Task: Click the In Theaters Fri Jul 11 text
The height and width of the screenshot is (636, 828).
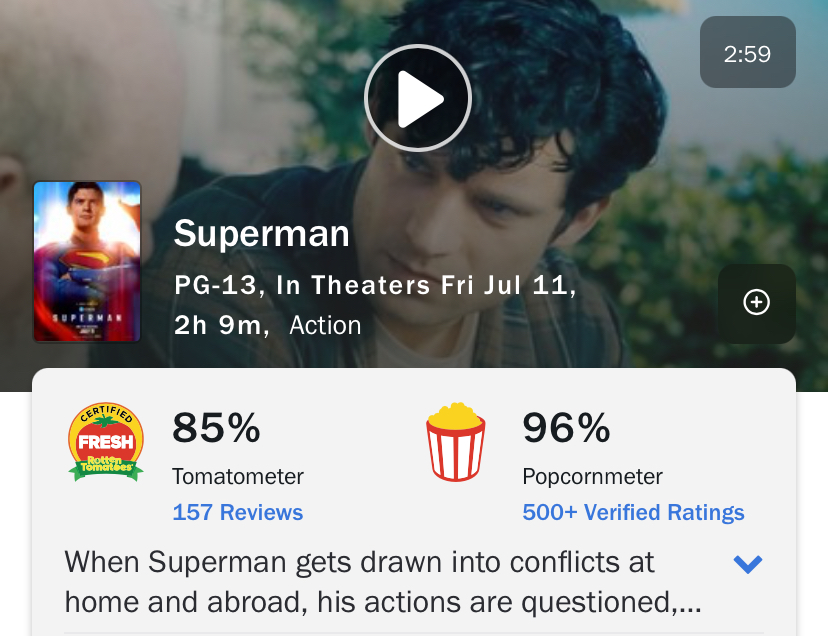Action: coord(422,285)
